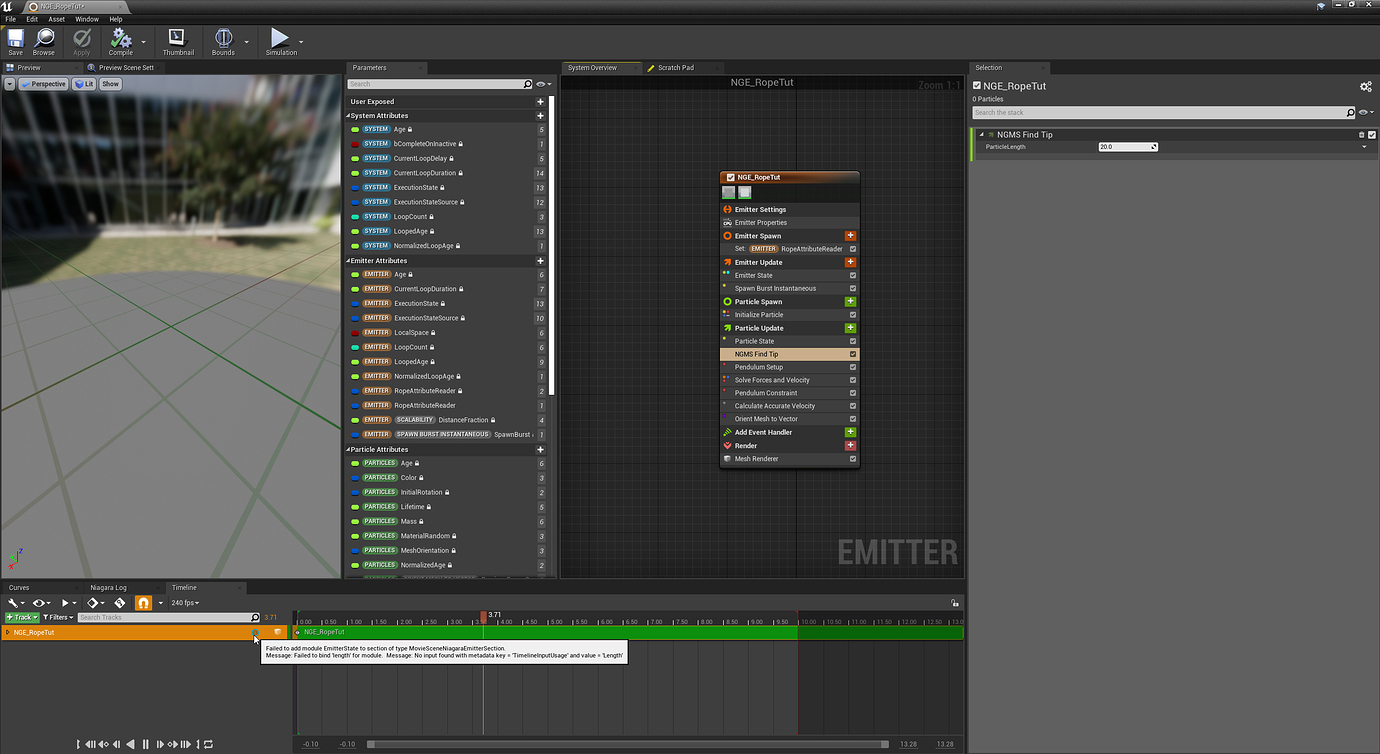The image size is (1380, 754).
Task: Click the pause button in timeline transport
Action: pos(146,744)
